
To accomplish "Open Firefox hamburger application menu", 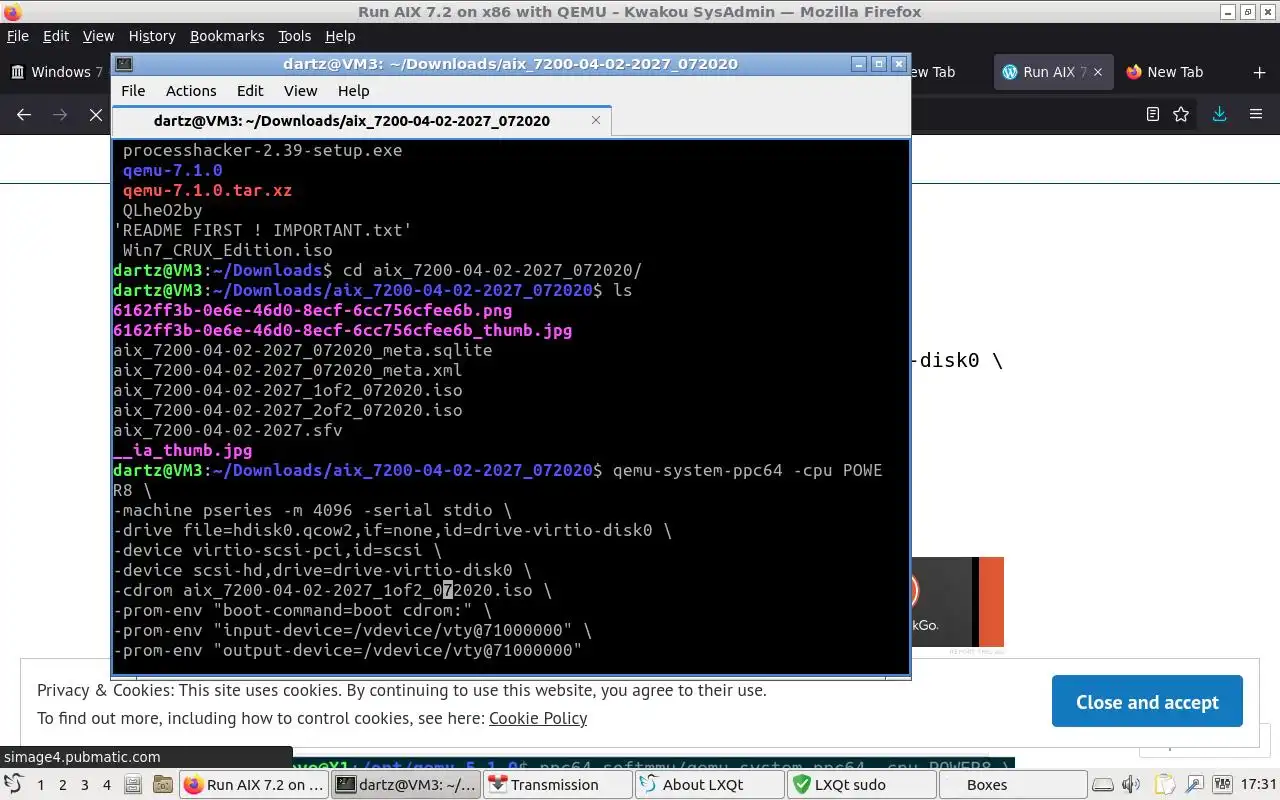I will click(1256, 115).
